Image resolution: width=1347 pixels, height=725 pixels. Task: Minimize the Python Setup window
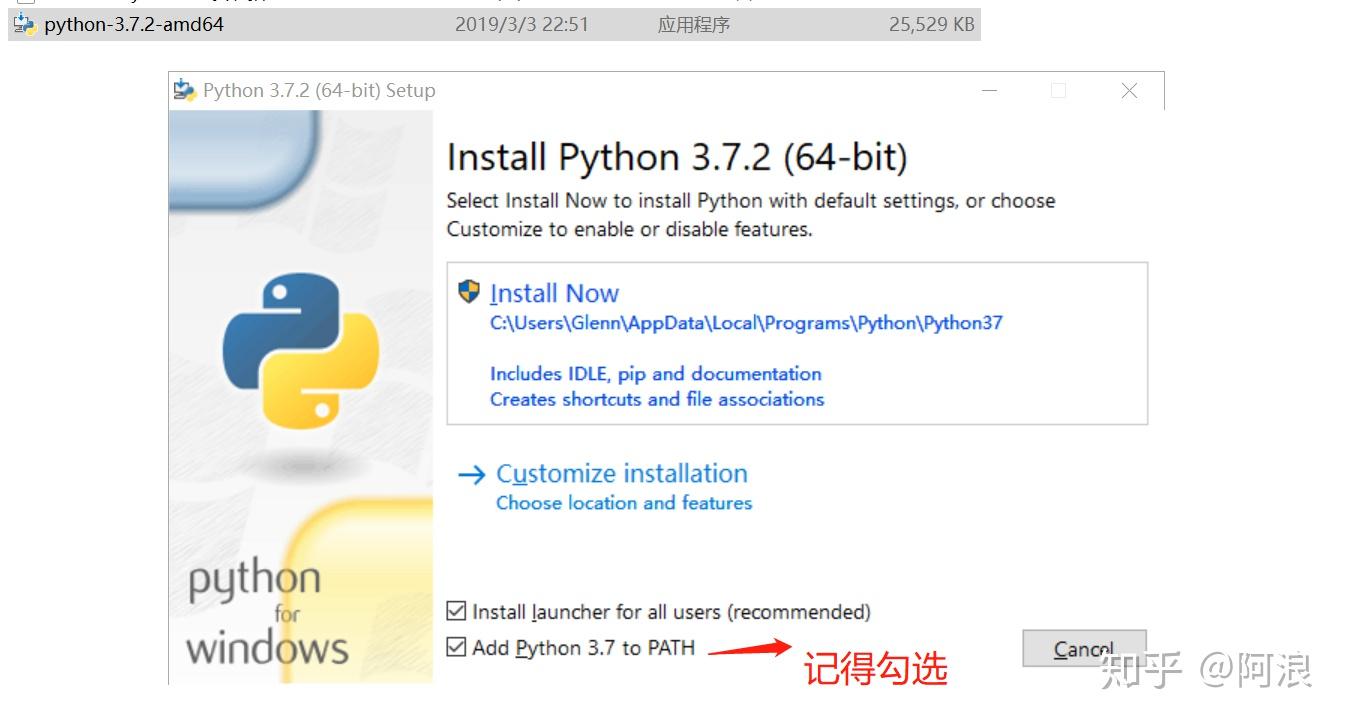[x=990, y=91]
